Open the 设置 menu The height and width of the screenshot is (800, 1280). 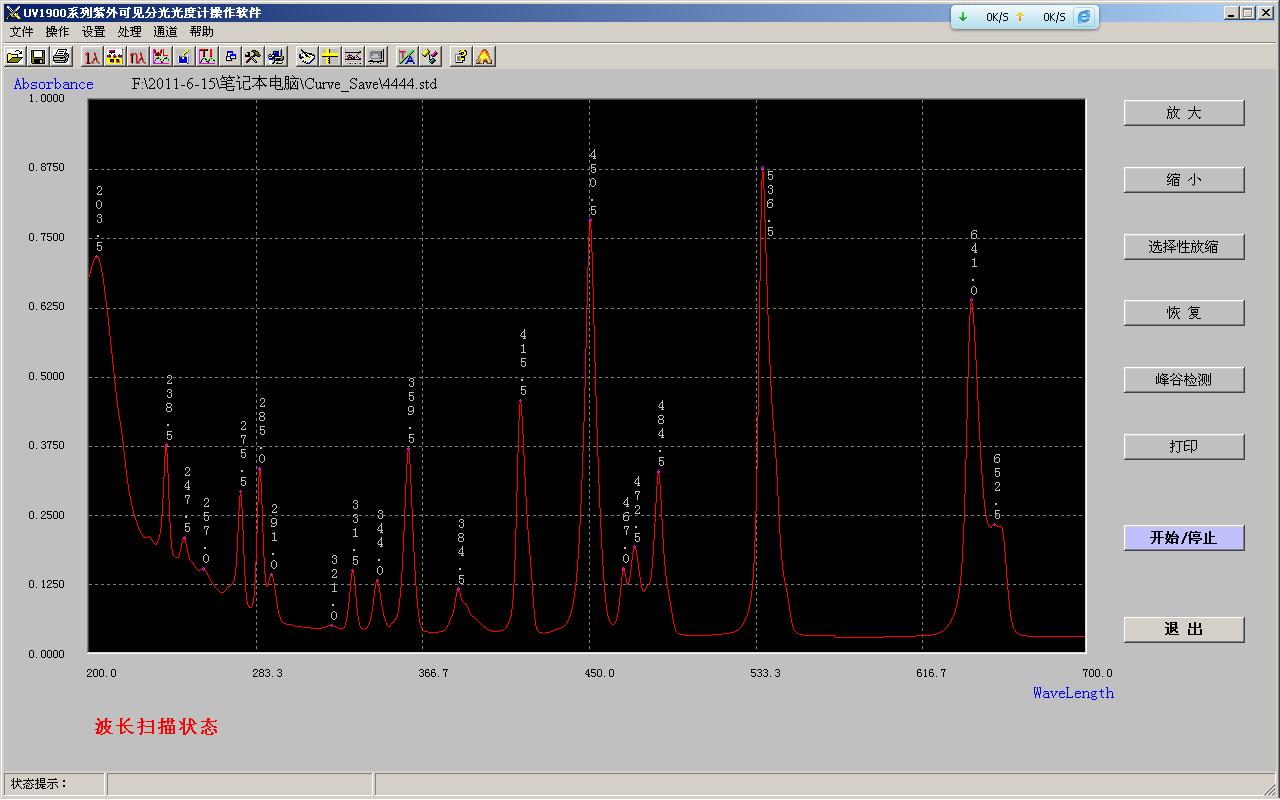[93, 32]
